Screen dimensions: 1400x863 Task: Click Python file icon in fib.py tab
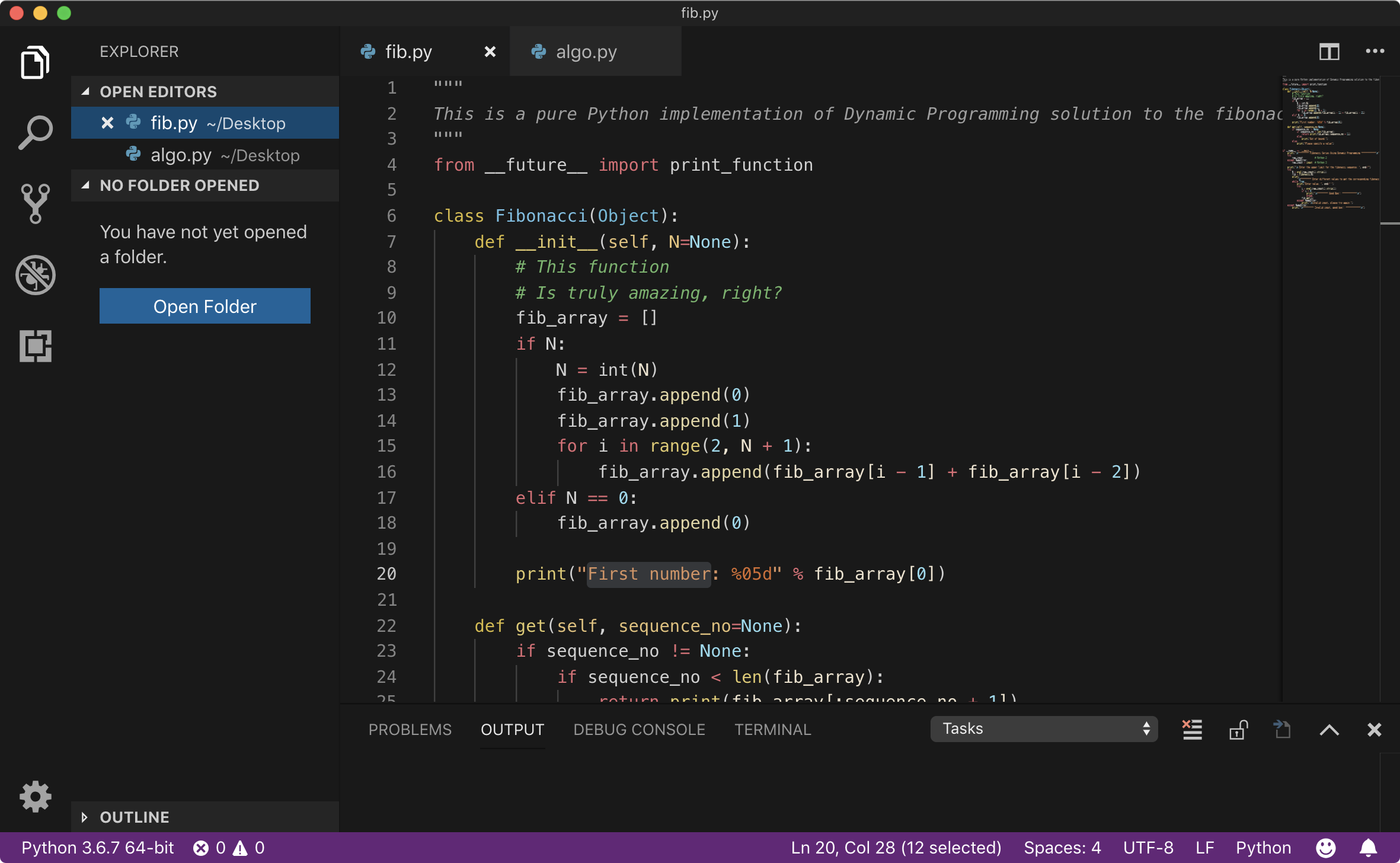[367, 52]
